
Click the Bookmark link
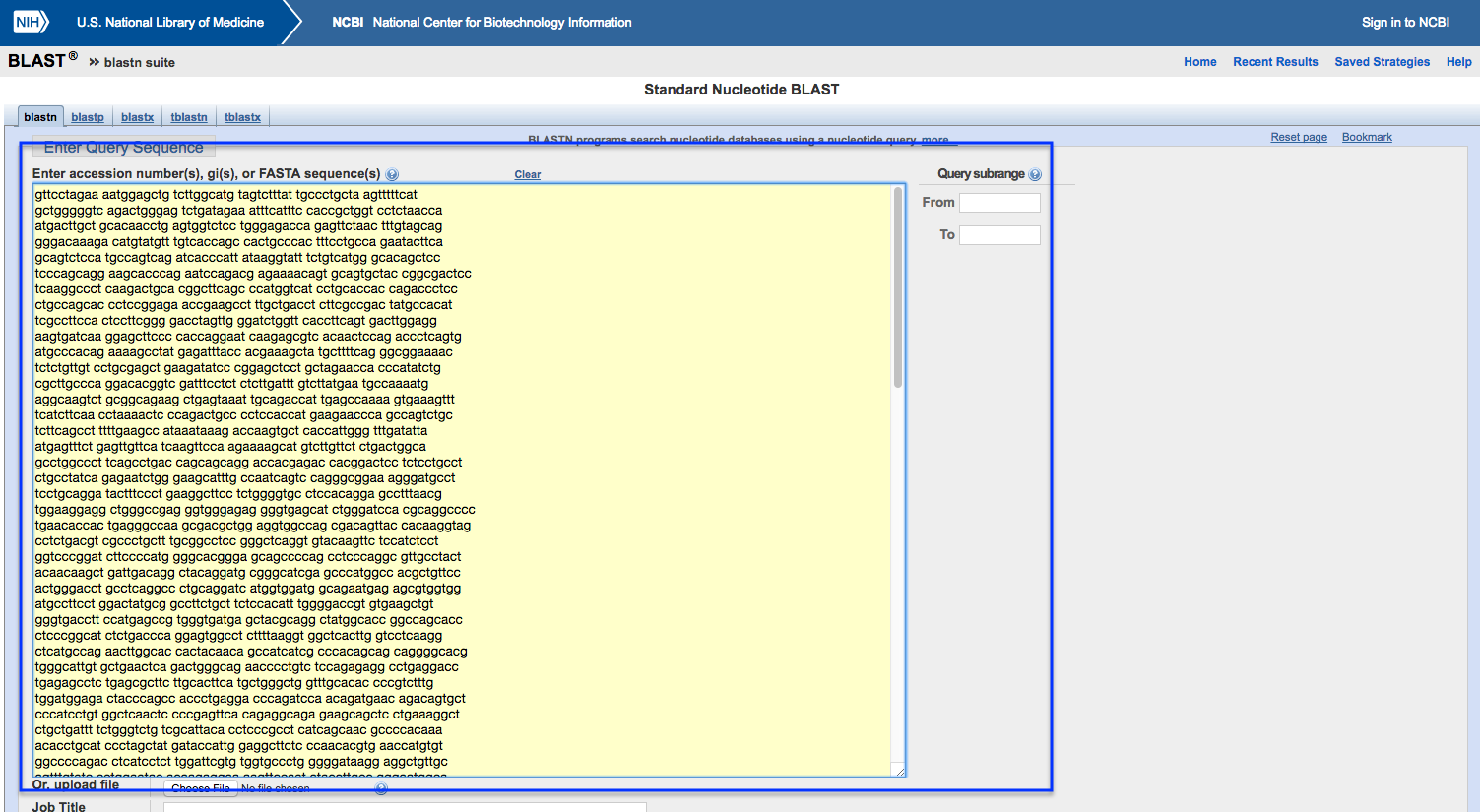[1367, 137]
